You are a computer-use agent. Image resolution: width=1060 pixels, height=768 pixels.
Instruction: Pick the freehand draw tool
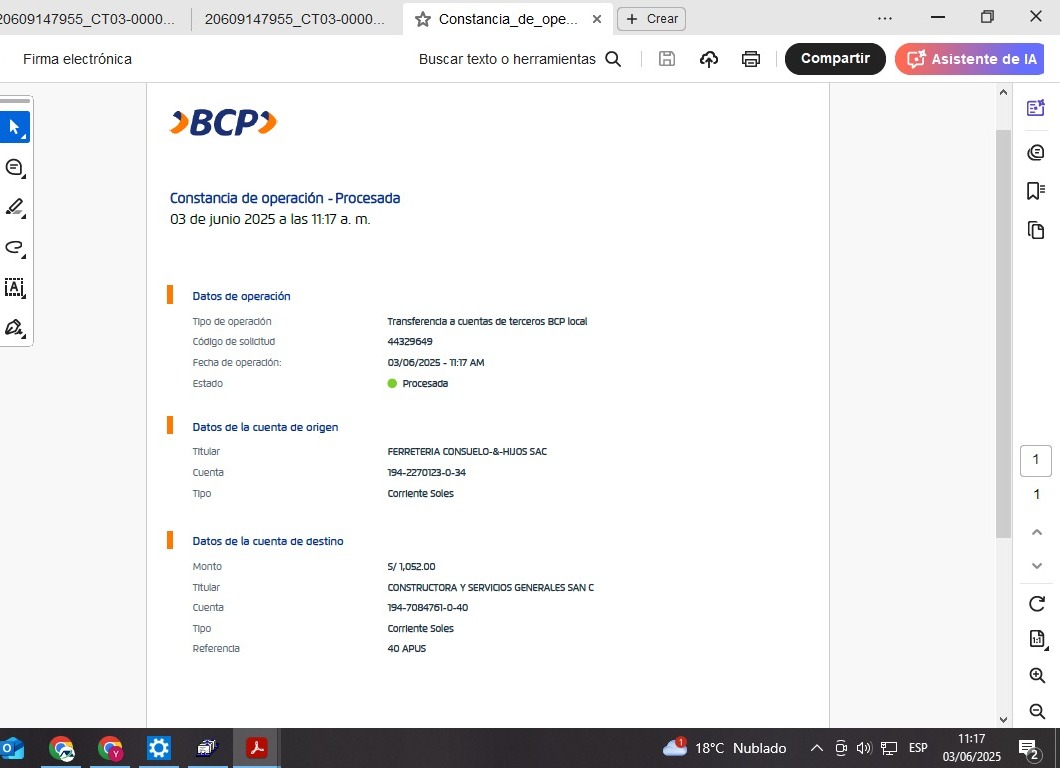point(14,248)
